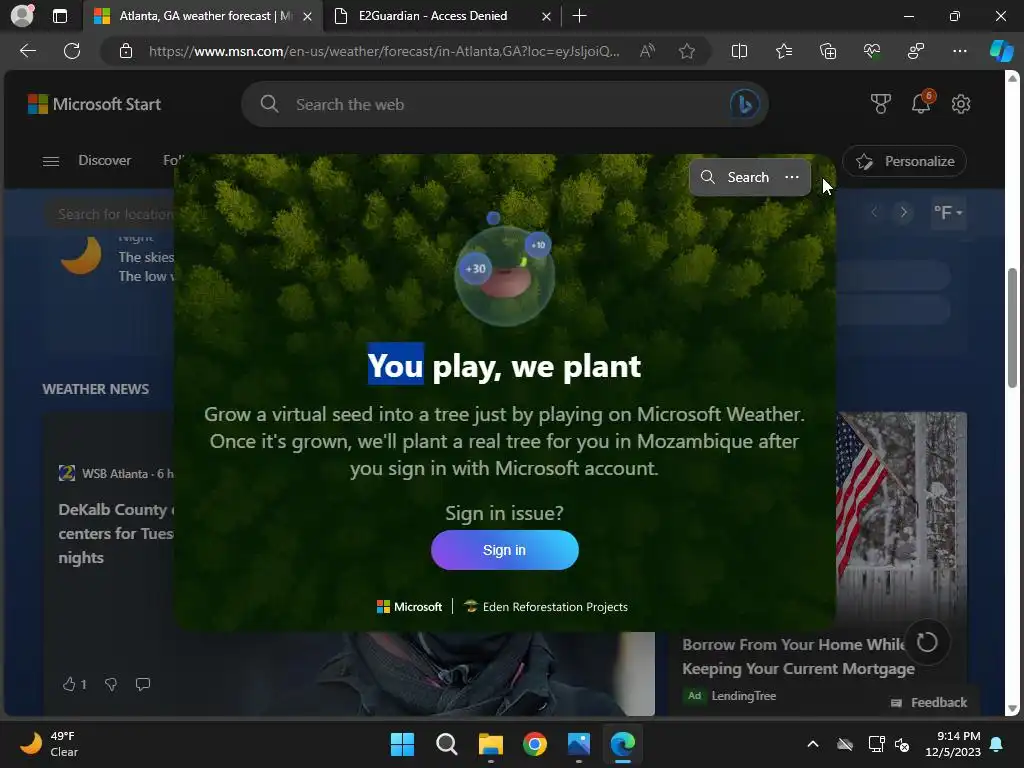Image resolution: width=1024 pixels, height=768 pixels.
Task: Click the network display tray icon
Action: coord(876,744)
